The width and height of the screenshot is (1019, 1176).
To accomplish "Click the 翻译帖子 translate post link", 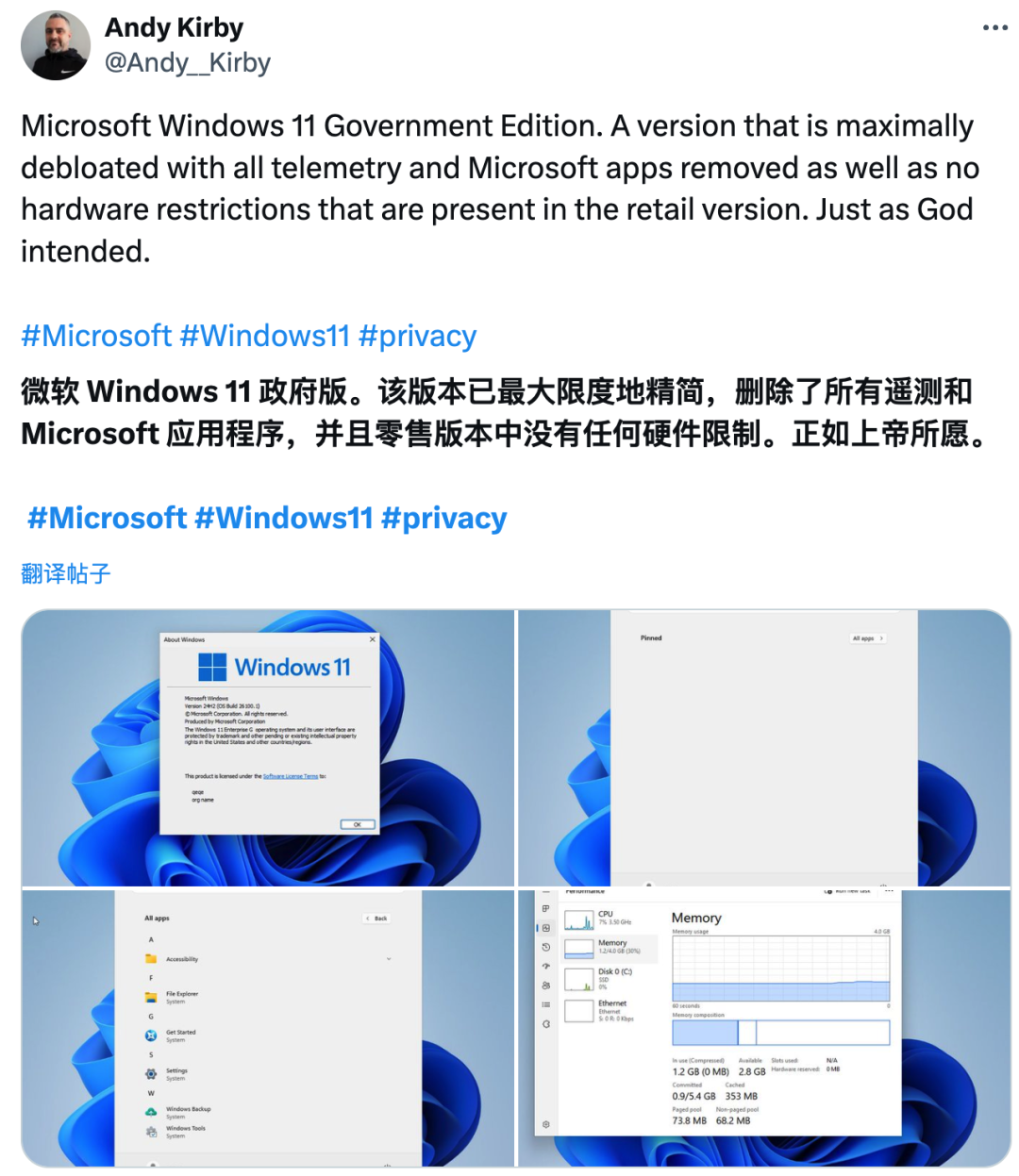I will point(65,573).
